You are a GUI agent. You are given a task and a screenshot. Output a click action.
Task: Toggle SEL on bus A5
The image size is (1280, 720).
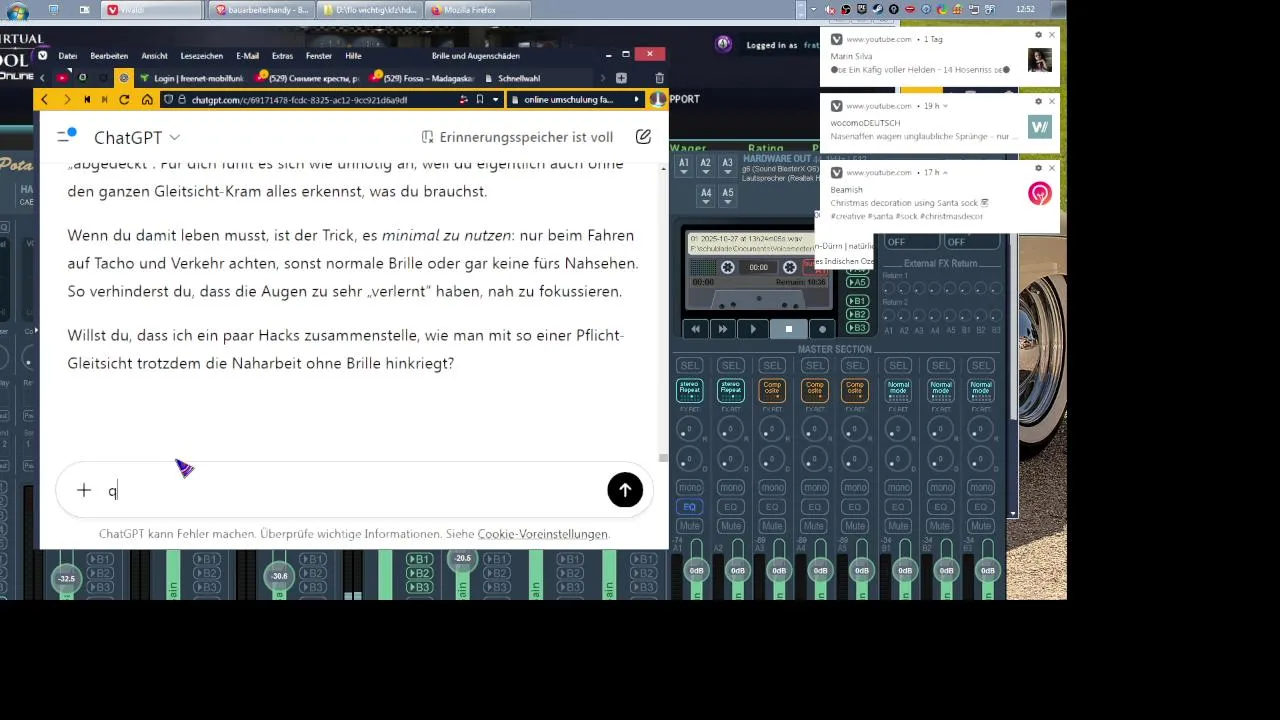855,366
